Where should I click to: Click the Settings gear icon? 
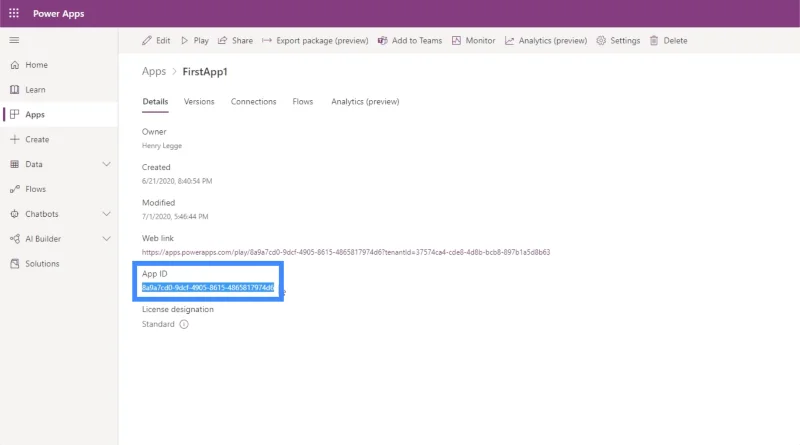point(601,40)
